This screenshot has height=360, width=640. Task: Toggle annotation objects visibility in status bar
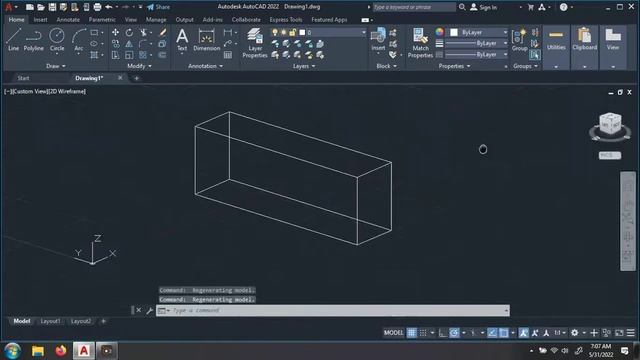(523, 333)
